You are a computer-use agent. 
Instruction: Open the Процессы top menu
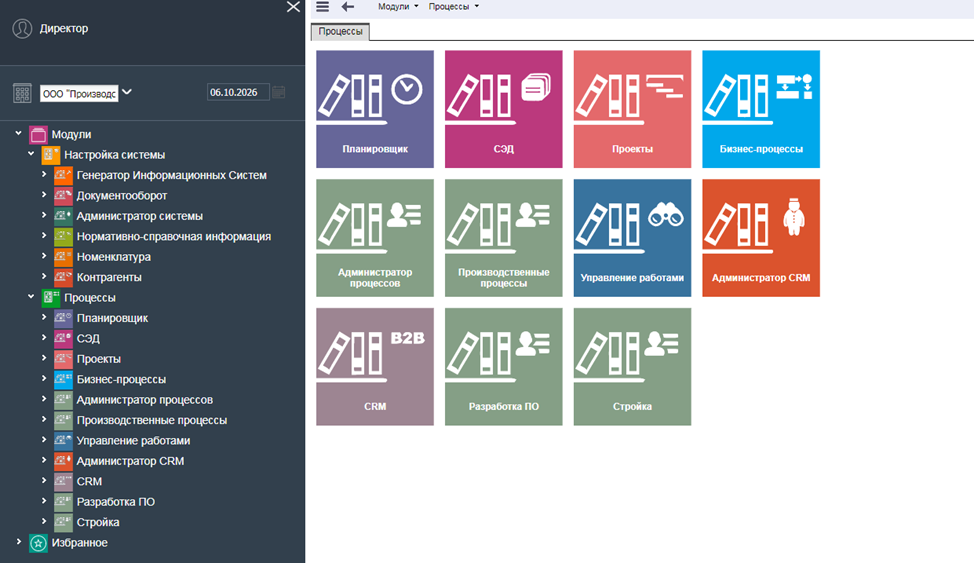tap(453, 7)
